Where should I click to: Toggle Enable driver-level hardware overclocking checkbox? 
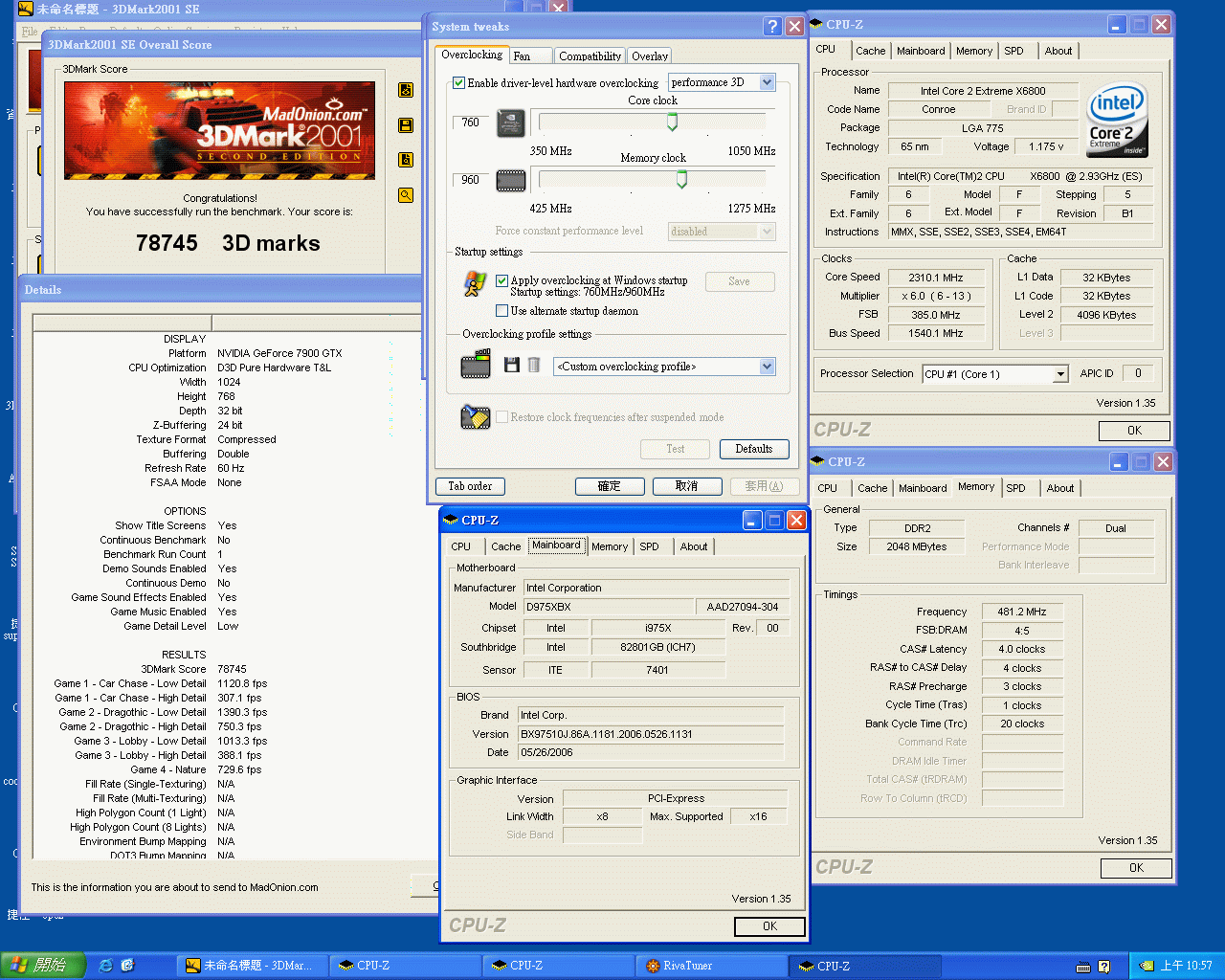[458, 83]
